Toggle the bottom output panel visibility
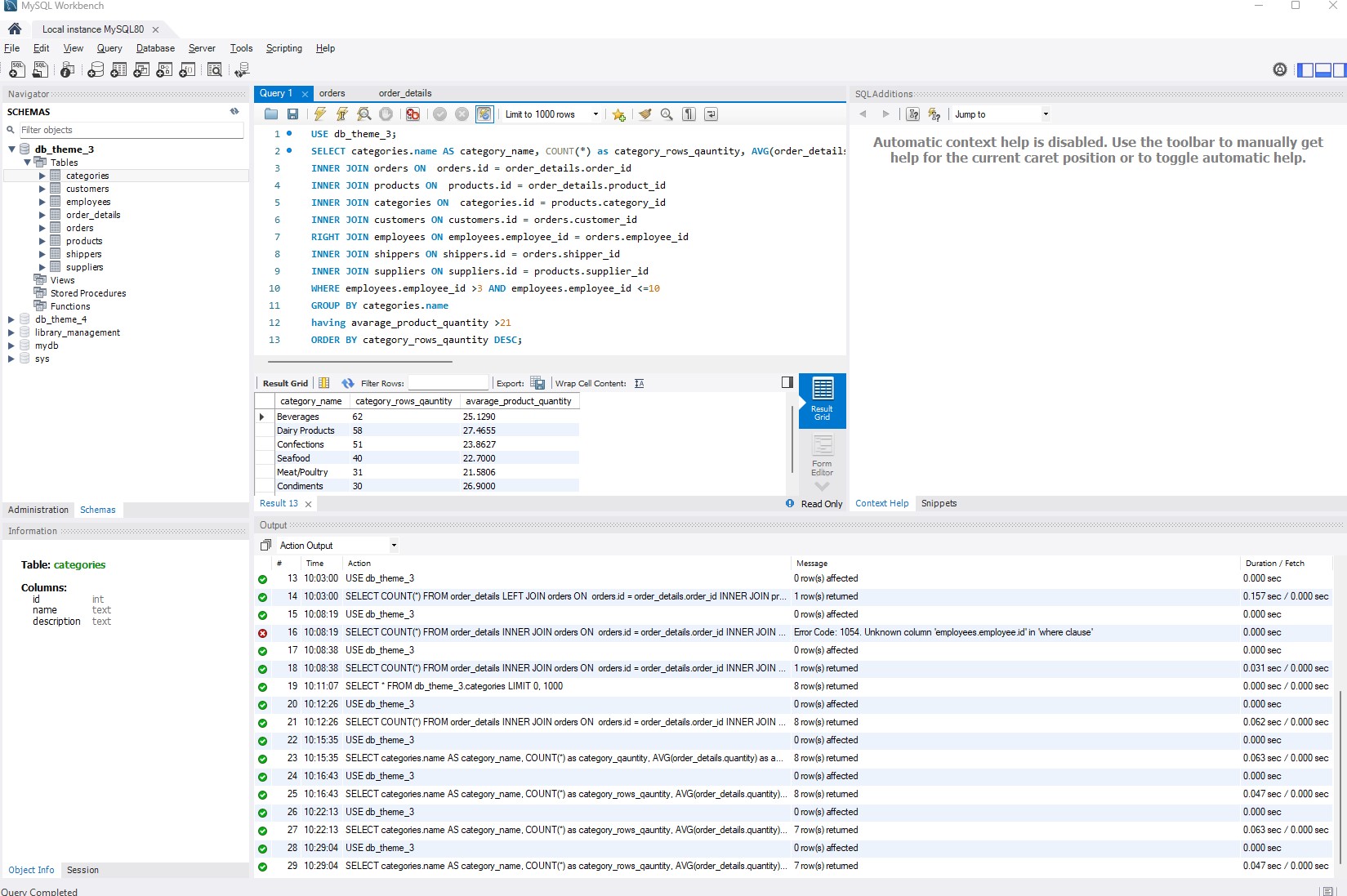 pyautogui.click(x=1322, y=70)
